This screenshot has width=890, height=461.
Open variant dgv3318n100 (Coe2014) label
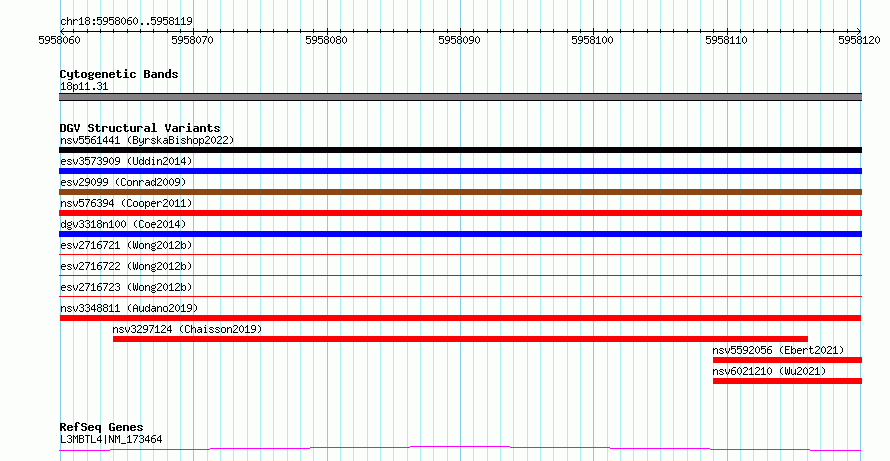pyautogui.click(x=123, y=224)
